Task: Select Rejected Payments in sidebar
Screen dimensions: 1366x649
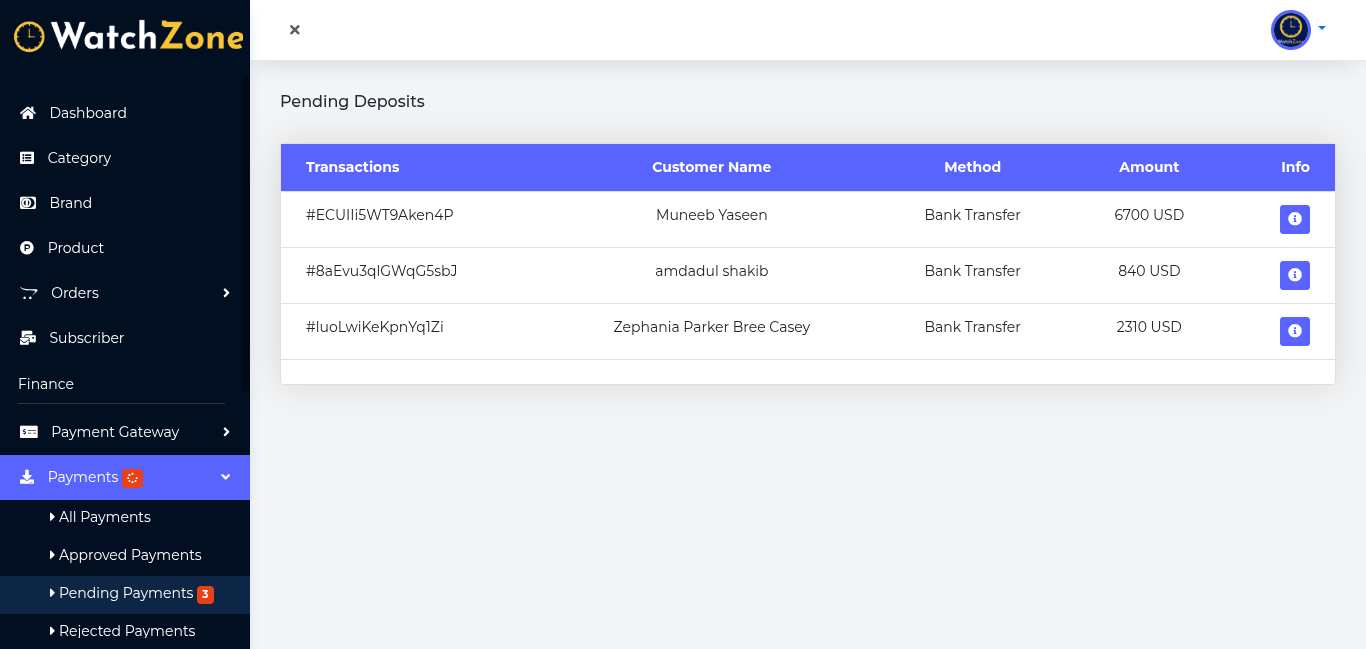Action: click(x=127, y=631)
